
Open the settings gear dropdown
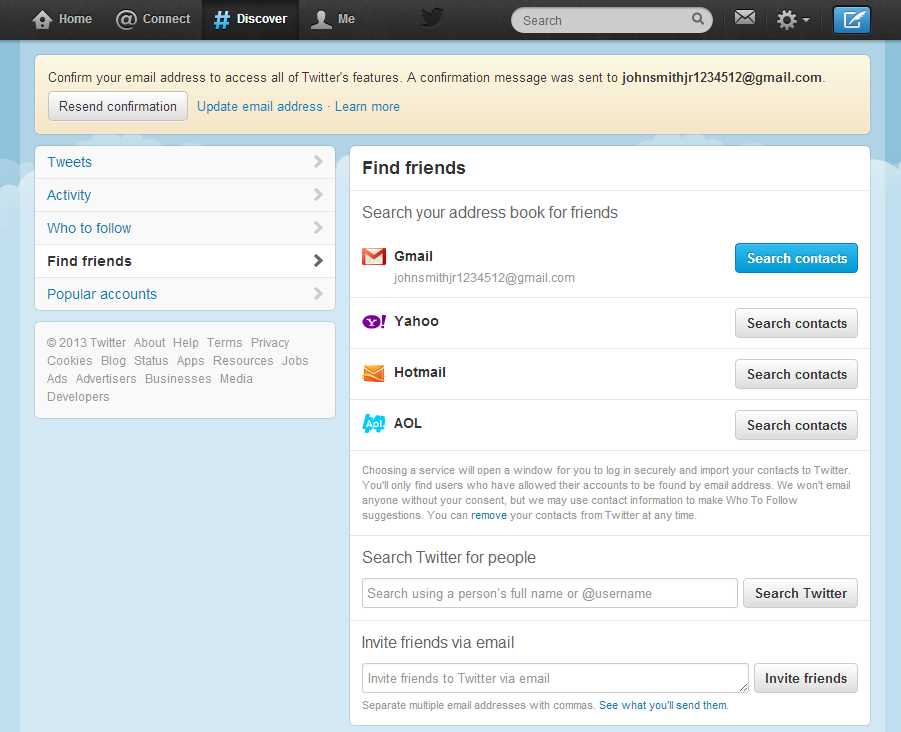tap(792, 19)
